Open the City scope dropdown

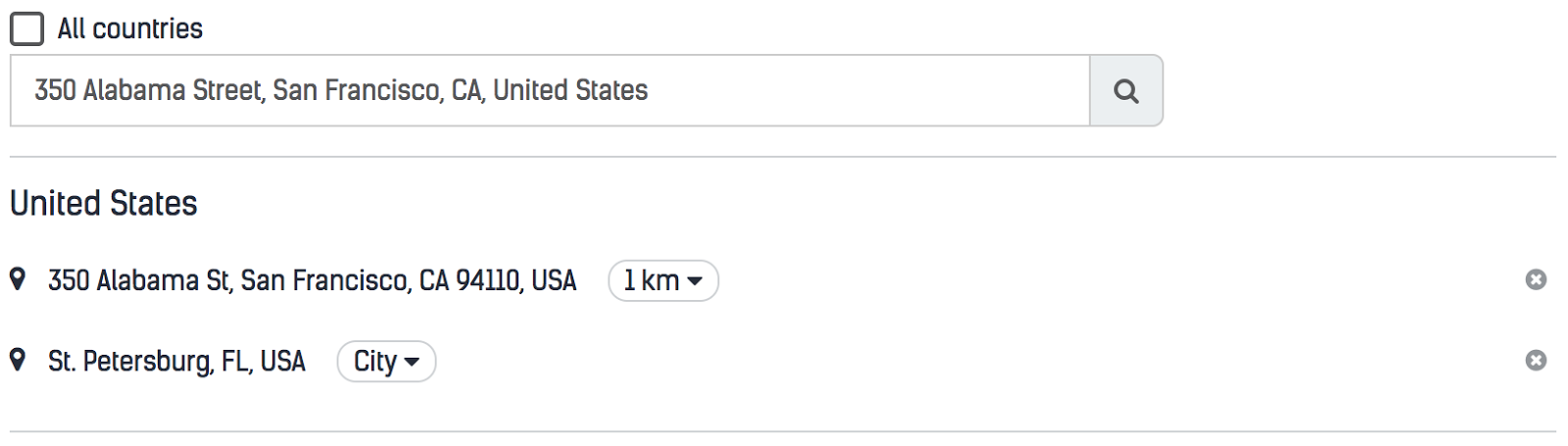386,362
